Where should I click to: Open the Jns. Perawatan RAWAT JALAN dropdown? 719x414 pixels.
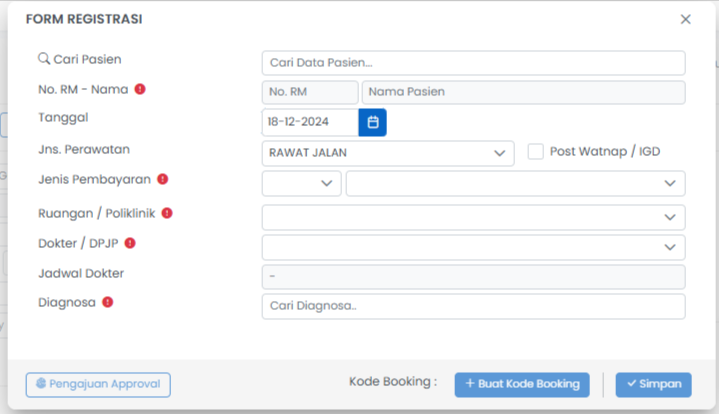click(x=387, y=153)
